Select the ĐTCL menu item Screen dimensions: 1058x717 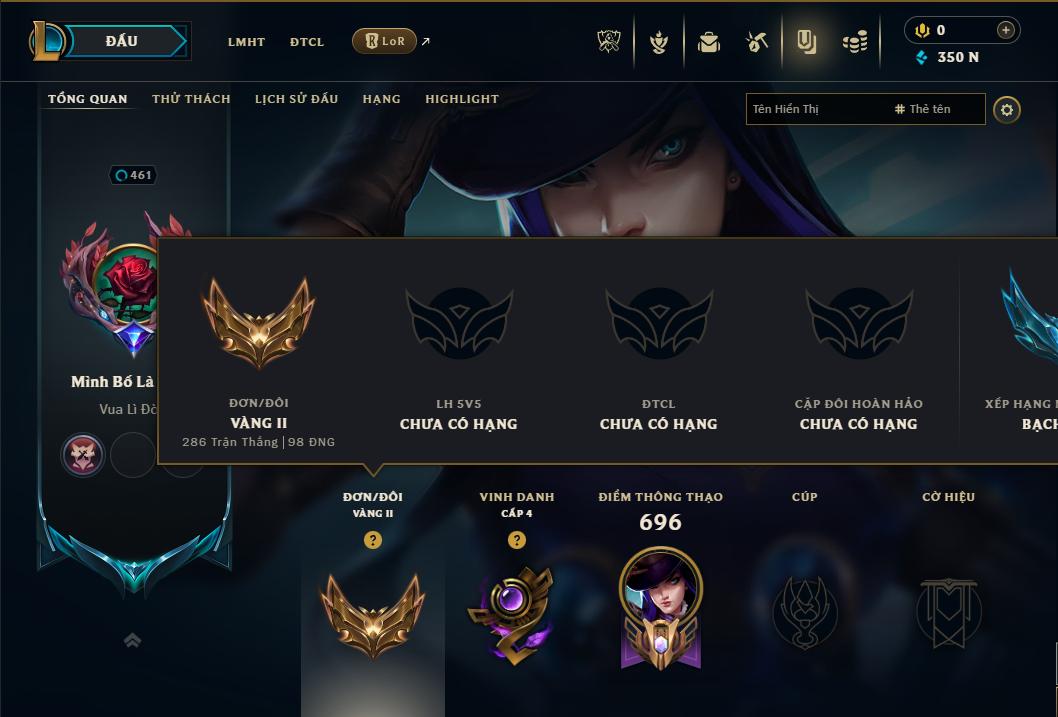(307, 42)
